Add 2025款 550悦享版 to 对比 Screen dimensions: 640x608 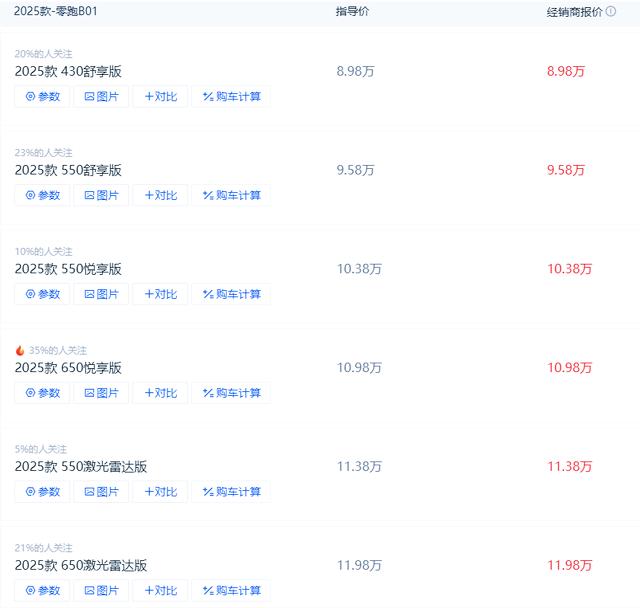pyautogui.click(x=160, y=294)
